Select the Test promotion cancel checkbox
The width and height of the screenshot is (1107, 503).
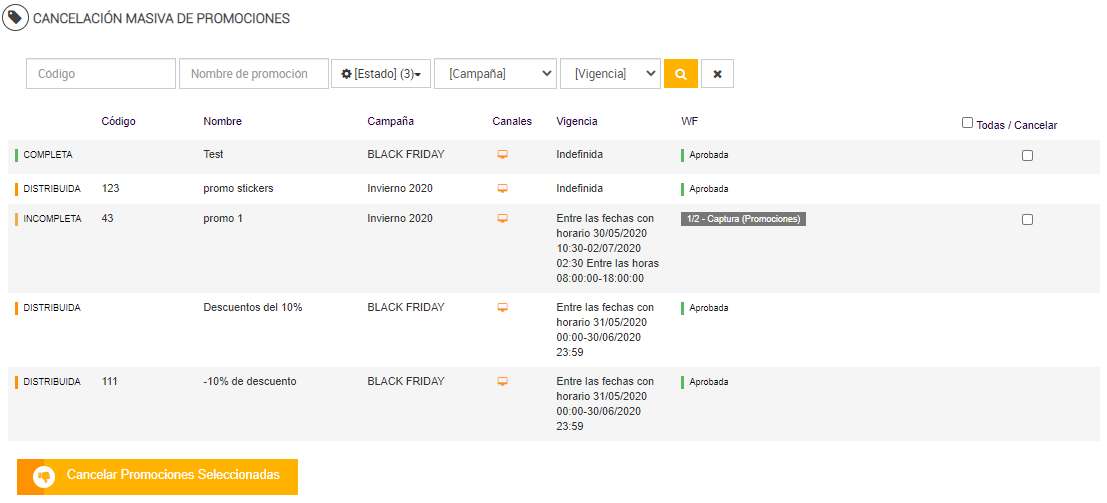[1027, 155]
